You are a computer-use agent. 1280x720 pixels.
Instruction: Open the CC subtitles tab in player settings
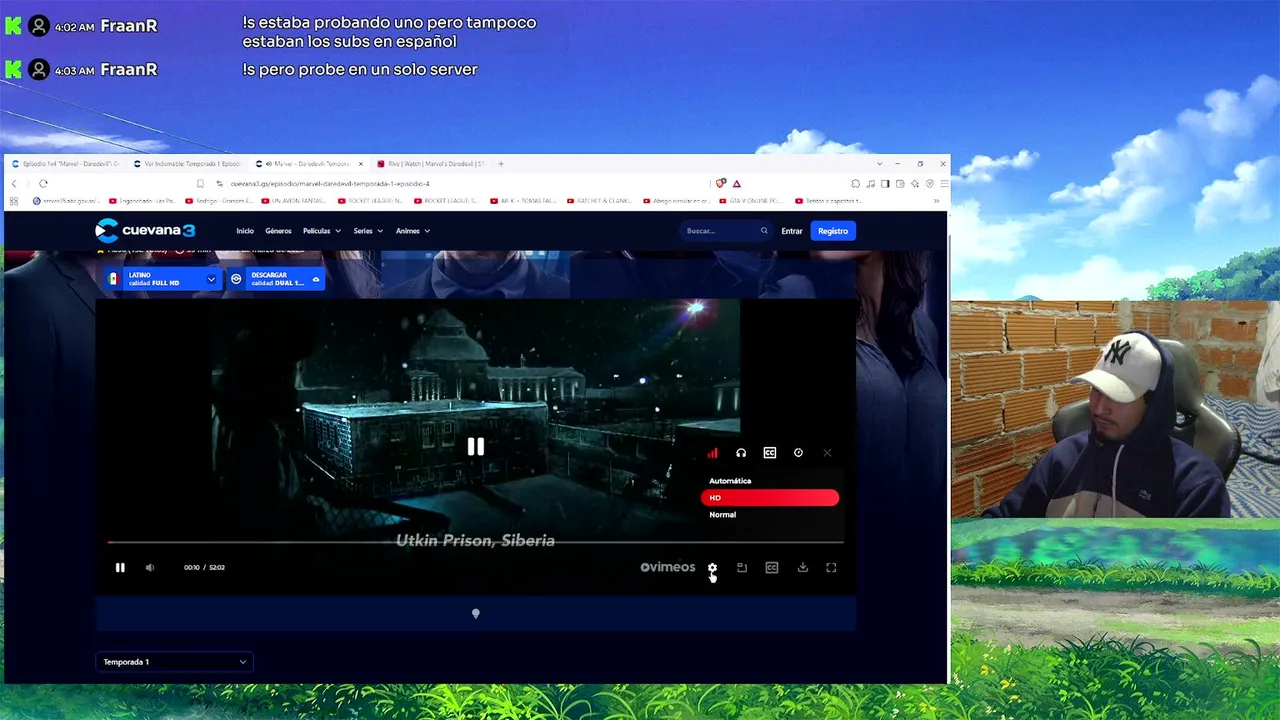pos(770,453)
